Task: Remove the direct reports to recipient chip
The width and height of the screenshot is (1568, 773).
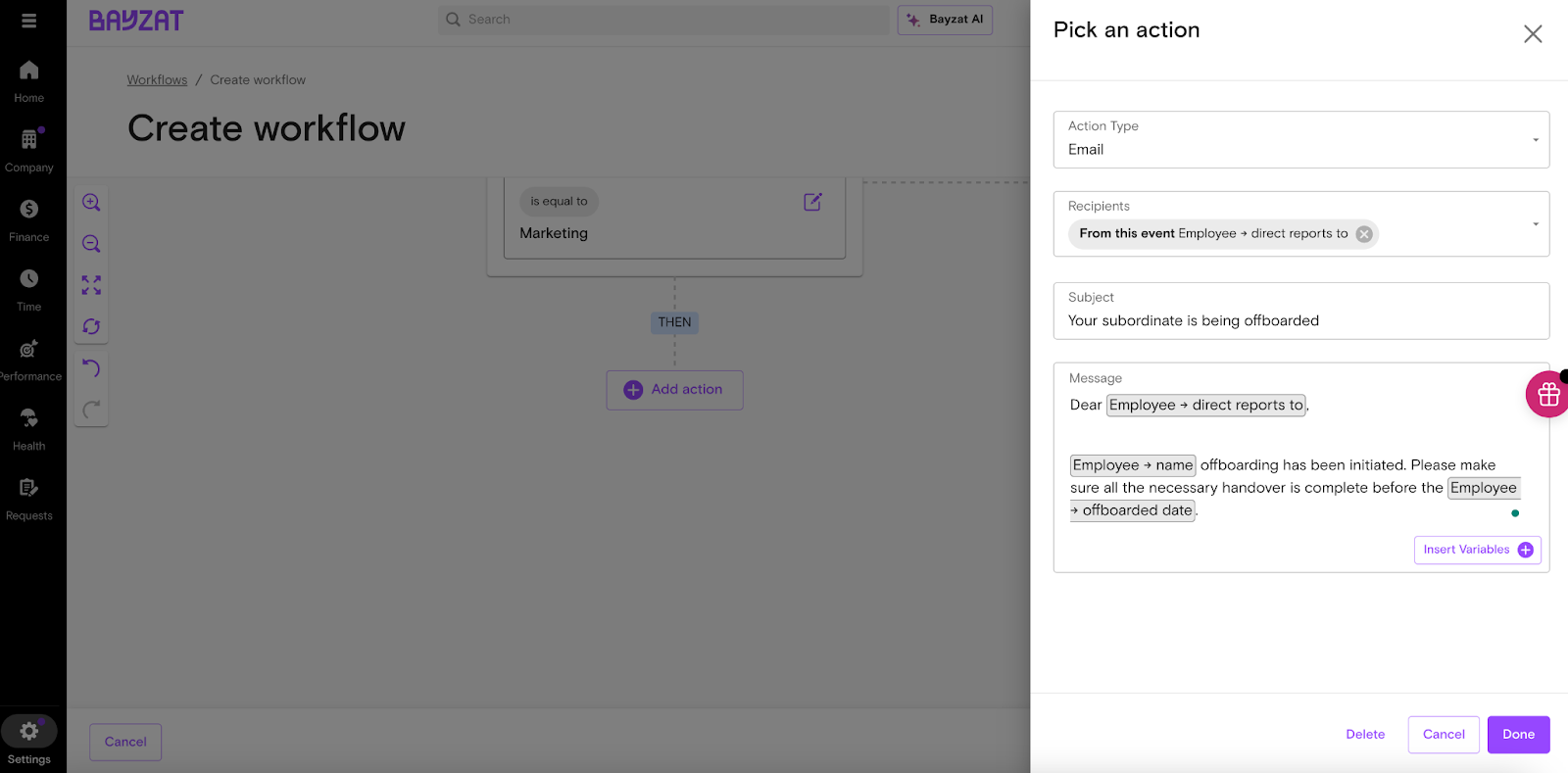Action: 1363,234
